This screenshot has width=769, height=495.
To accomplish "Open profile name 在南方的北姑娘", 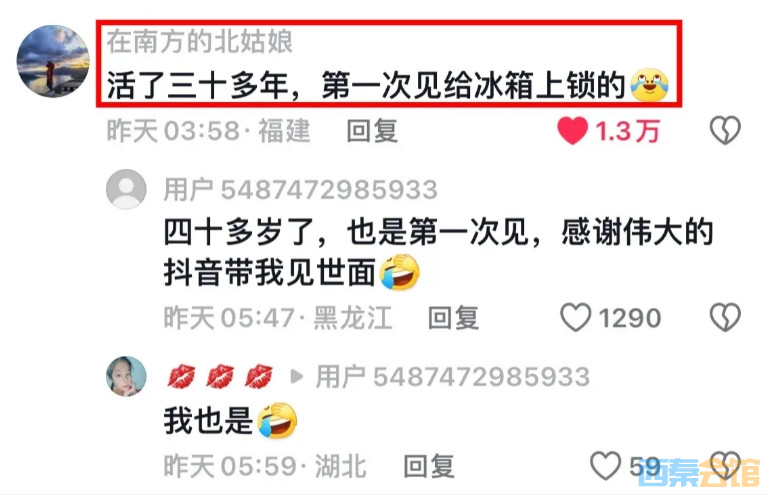I will [x=200, y=41].
